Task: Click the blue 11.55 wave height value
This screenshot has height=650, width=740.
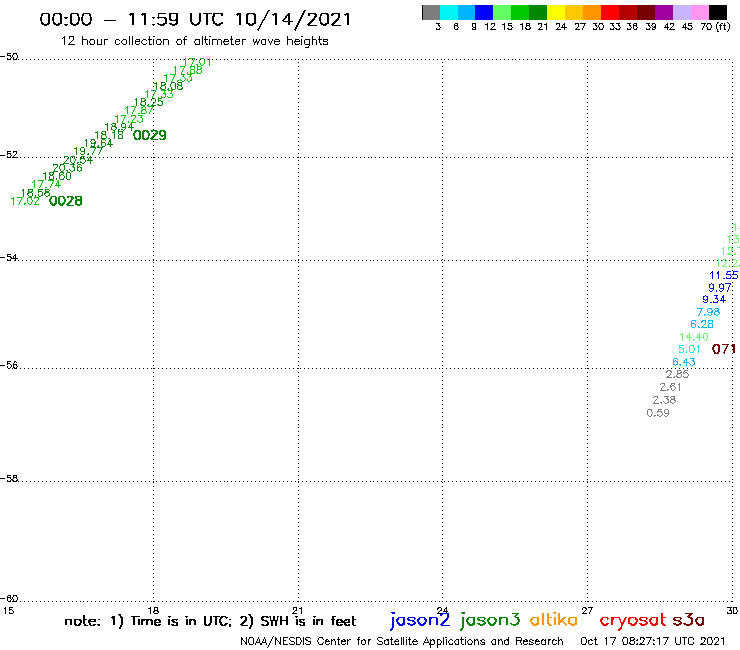Action: tap(723, 275)
